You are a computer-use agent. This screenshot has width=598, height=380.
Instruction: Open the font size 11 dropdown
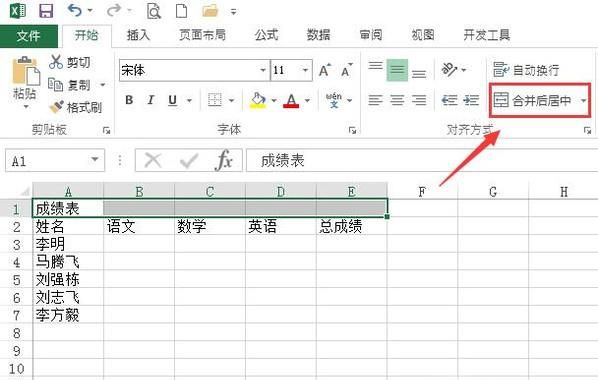point(305,70)
